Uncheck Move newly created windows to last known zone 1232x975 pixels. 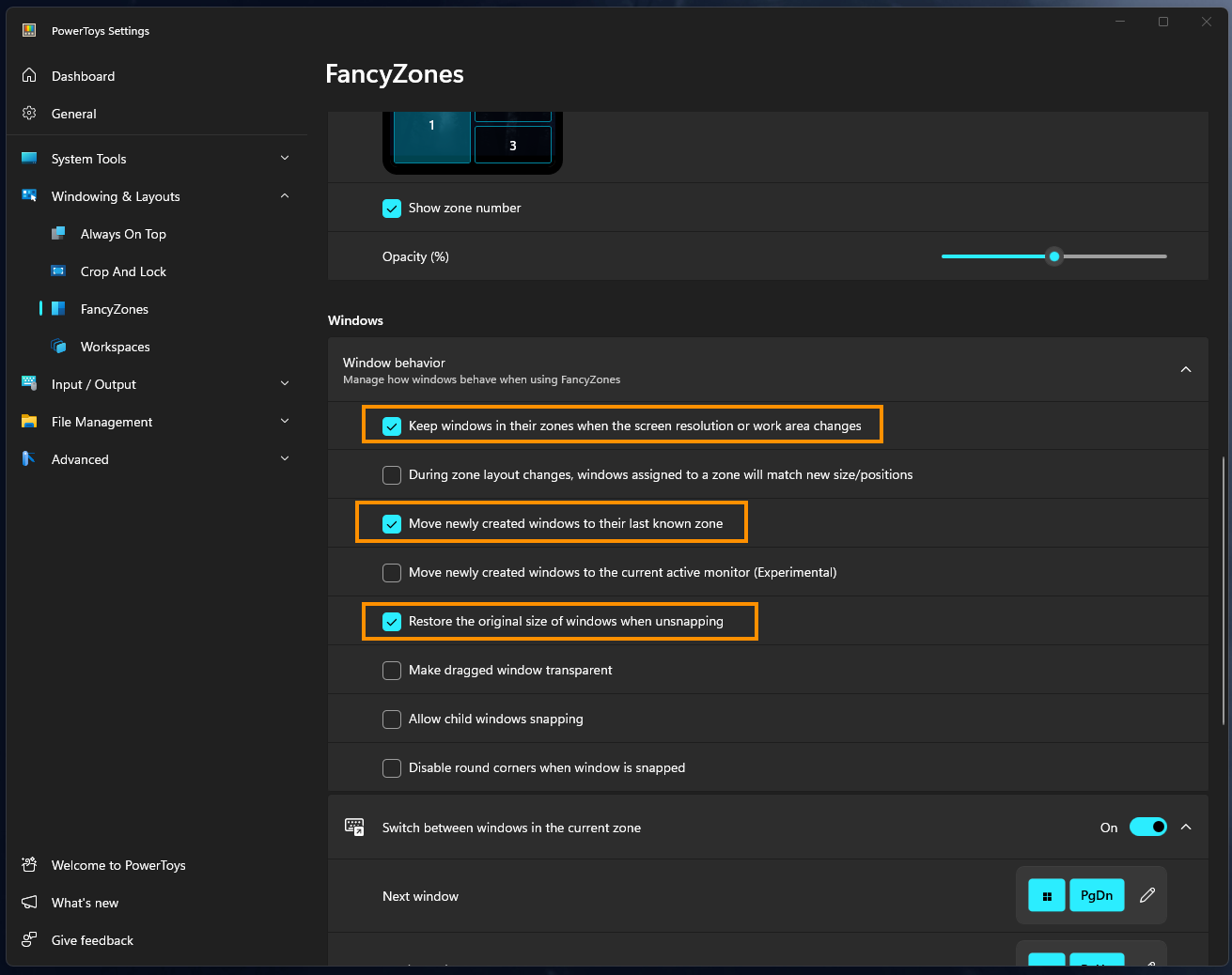tap(392, 523)
